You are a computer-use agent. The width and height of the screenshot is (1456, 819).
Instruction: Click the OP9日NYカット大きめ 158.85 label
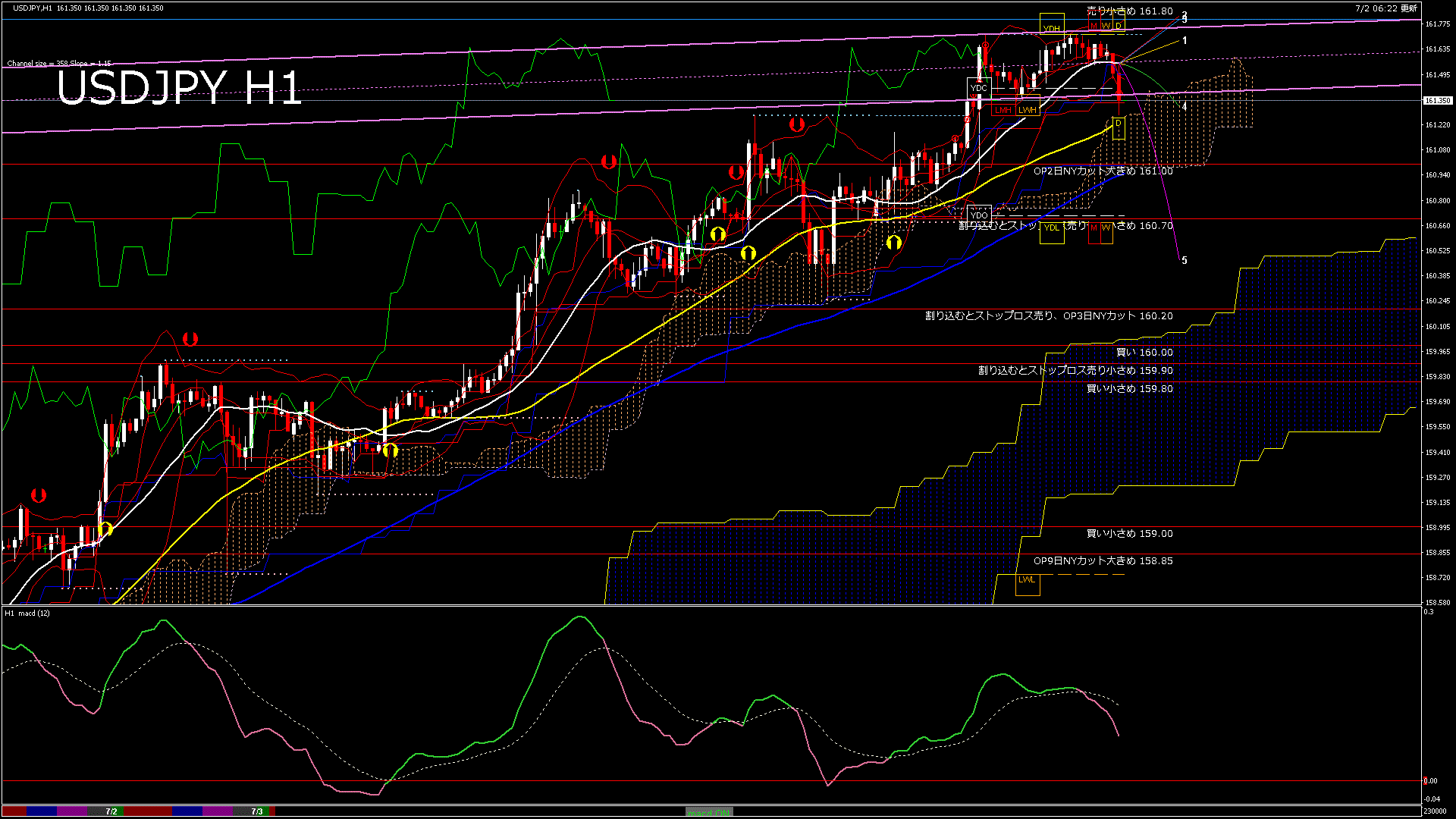click(x=1103, y=561)
